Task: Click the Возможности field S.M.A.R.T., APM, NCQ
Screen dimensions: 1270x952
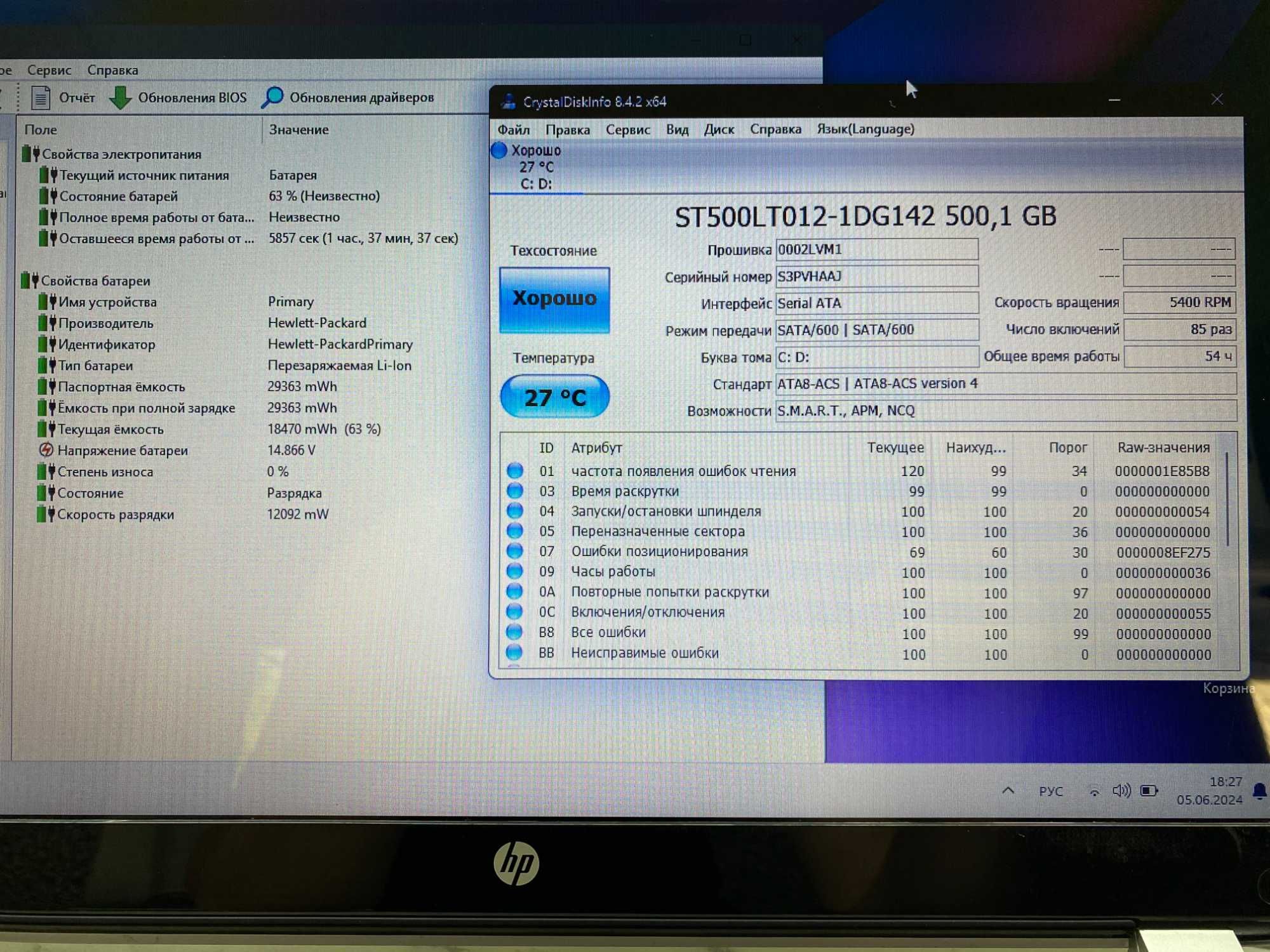Action: 1006,411
